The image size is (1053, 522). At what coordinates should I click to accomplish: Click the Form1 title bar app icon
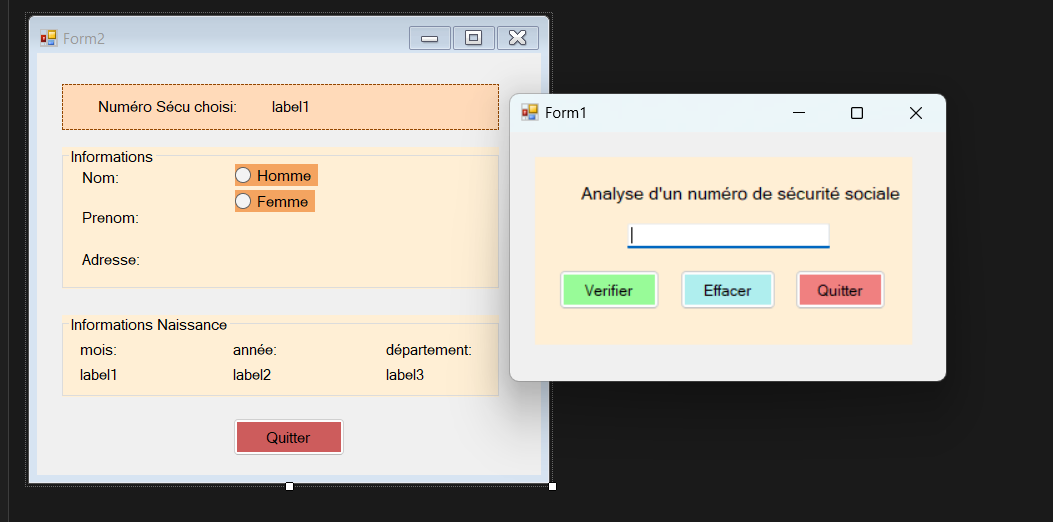pyautogui.click(x=530, y=113)
